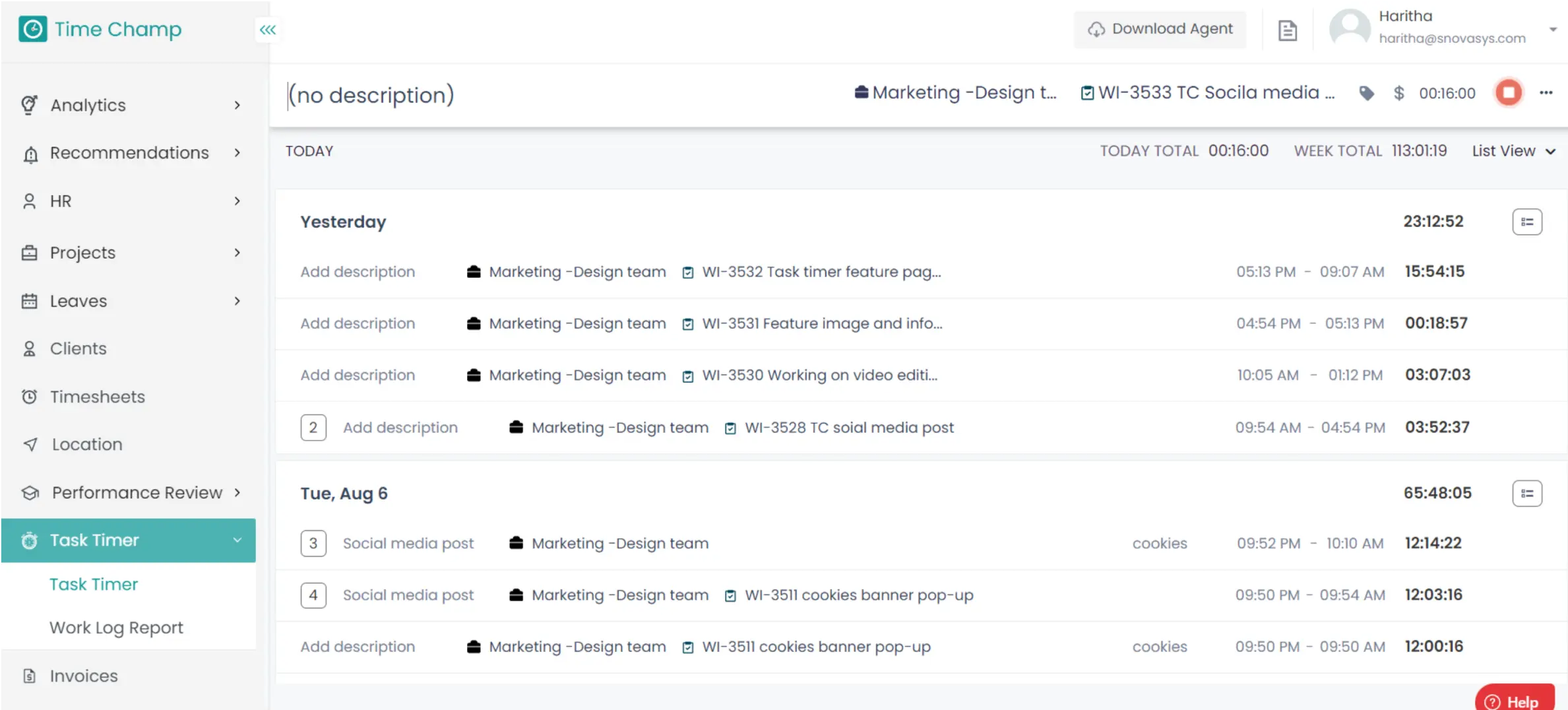The width and height of the screenshot is (1568, 710).
Task: Click the Yesterday total 23:12:52
Action: click(1433, 222)
